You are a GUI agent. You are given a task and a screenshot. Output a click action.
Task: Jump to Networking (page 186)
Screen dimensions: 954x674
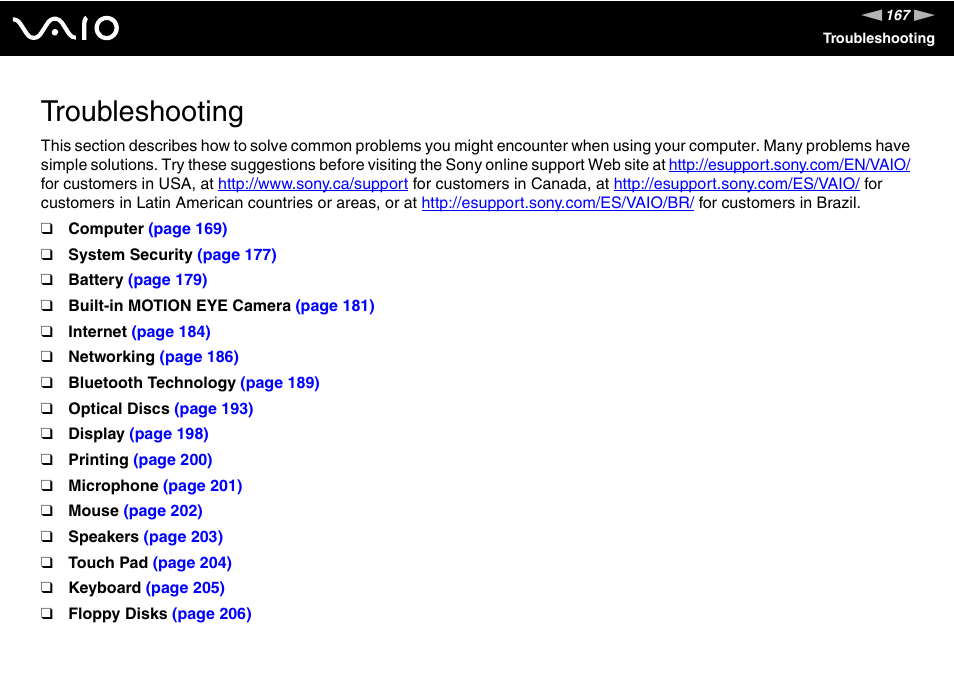(x=199, y=357)
